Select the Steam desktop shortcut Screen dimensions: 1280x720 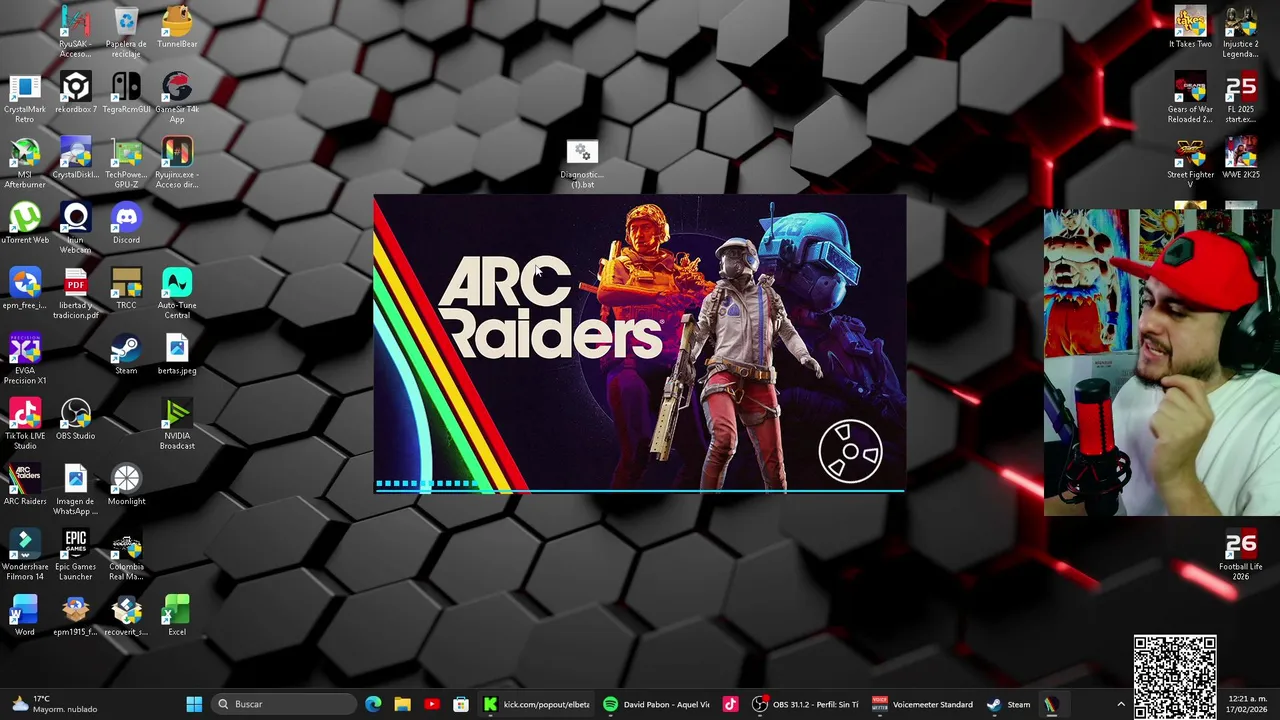126,354
